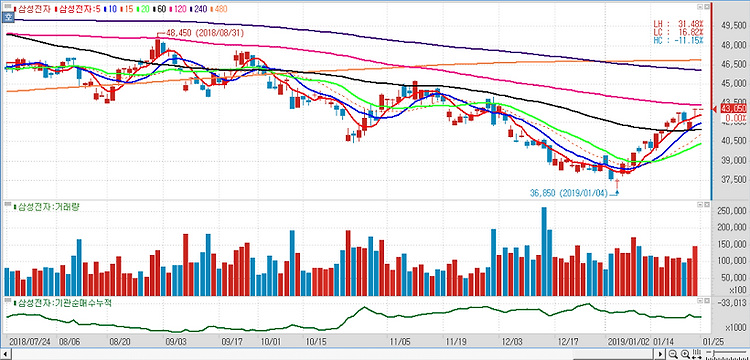This screenshot has width=750, height=360.
Task: Click the 12/03 date axis label
Action: [x=511, y=342]
